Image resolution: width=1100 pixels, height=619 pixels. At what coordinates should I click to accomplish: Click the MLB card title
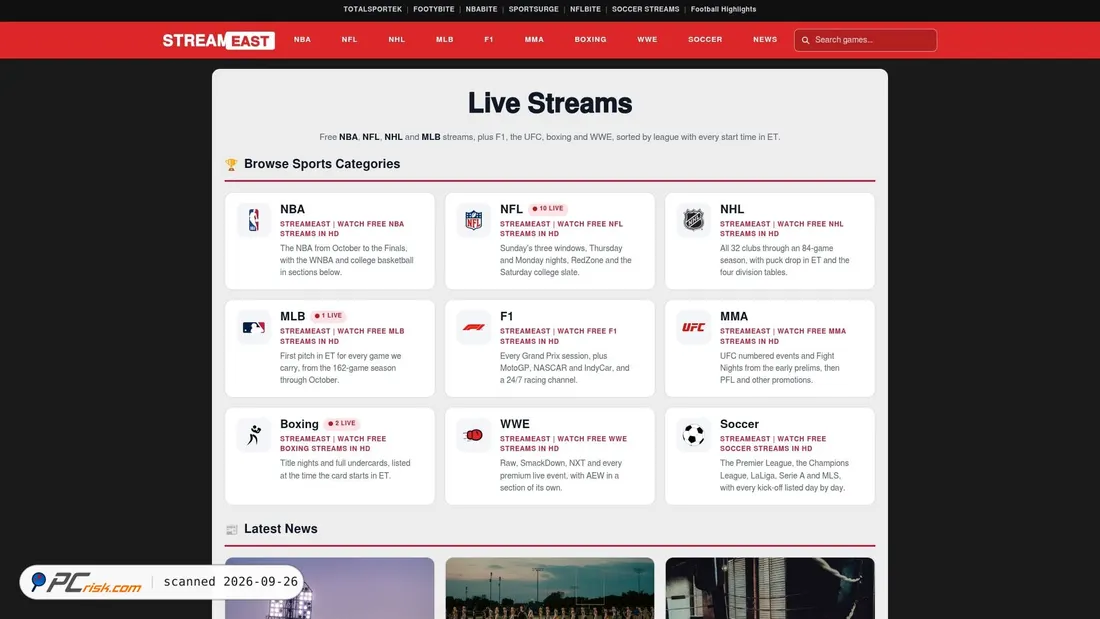click(293, 317)
